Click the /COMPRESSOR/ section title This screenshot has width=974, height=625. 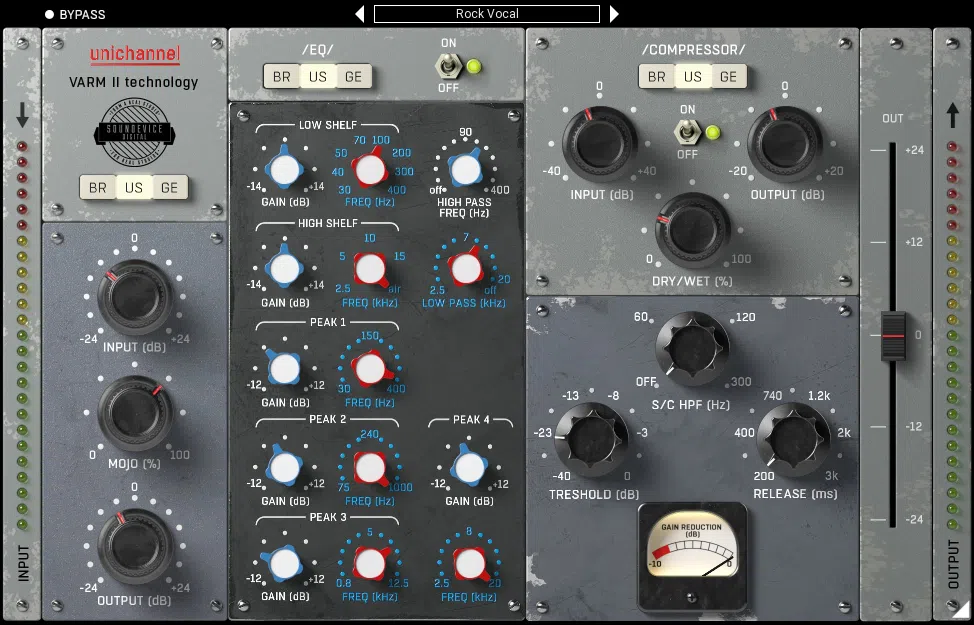click(x=693, y=50)
